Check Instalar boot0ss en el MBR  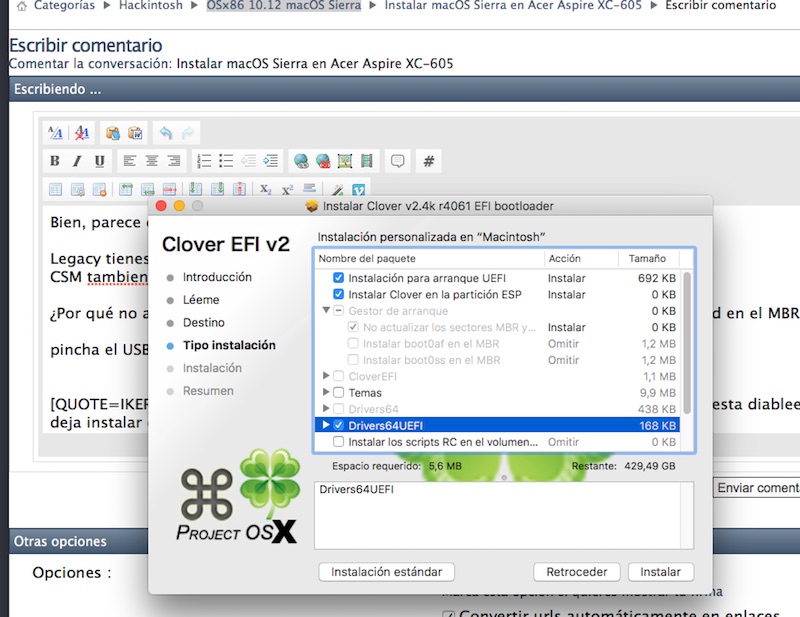[x=353, y=359]
